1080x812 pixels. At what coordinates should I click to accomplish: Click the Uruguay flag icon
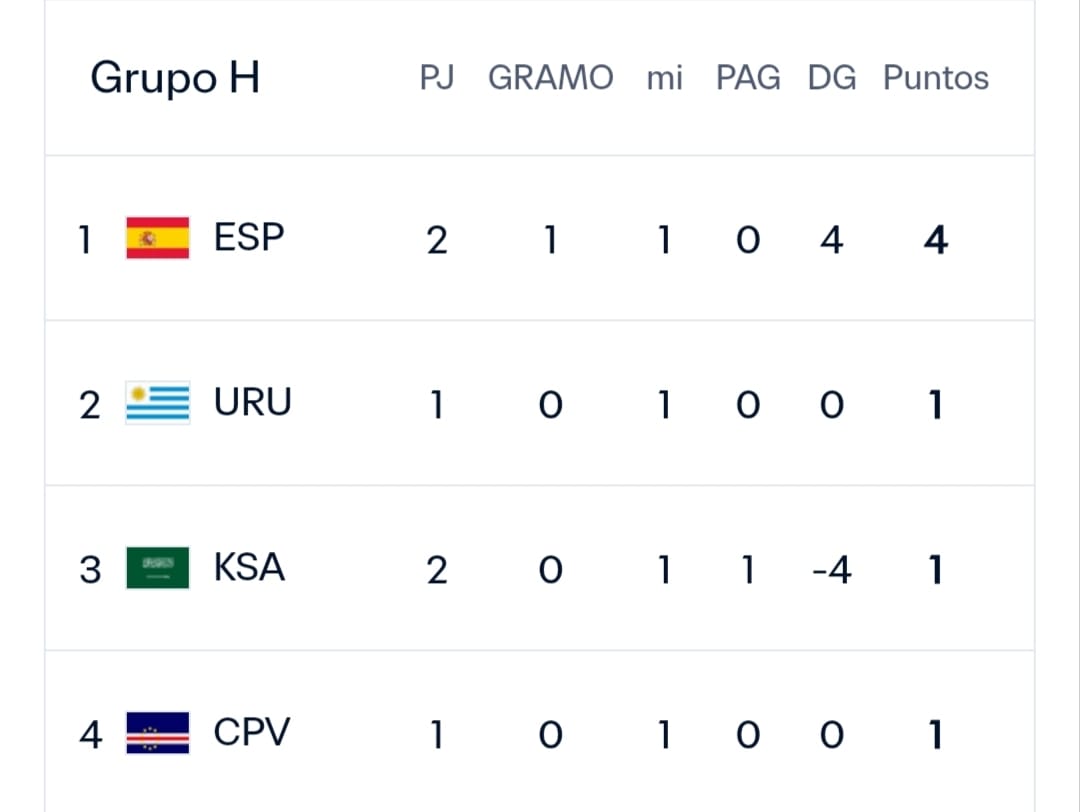tap(158, 402)
